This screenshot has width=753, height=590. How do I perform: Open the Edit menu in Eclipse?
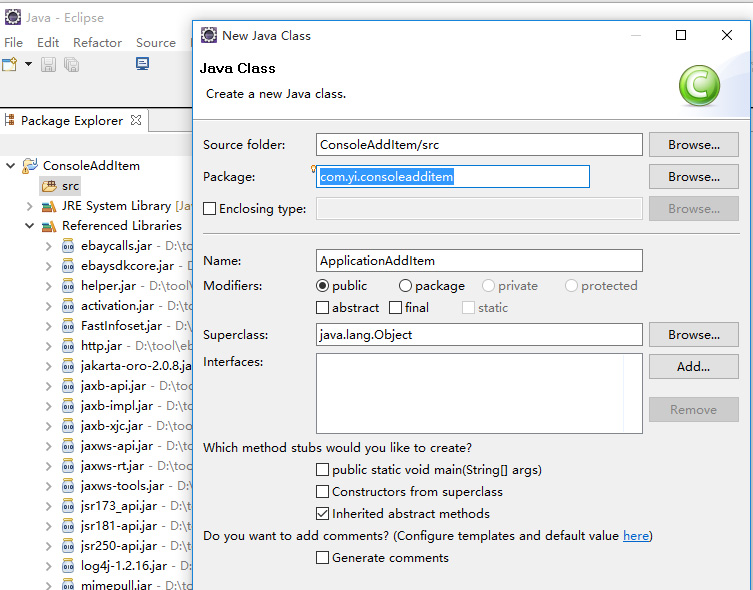coord(48,43)
